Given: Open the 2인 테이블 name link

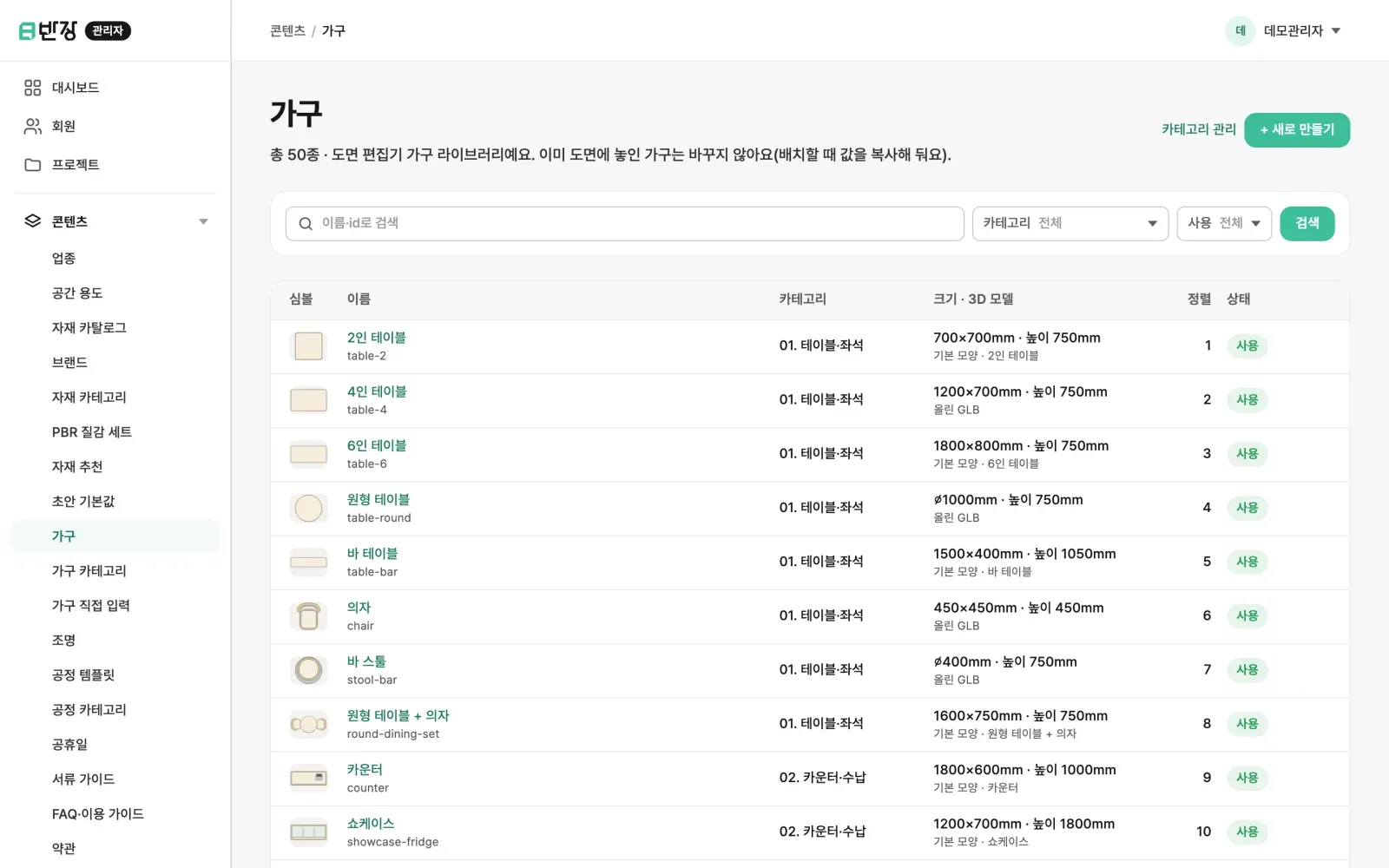Looking at the screenshot, I should point(377,338).
